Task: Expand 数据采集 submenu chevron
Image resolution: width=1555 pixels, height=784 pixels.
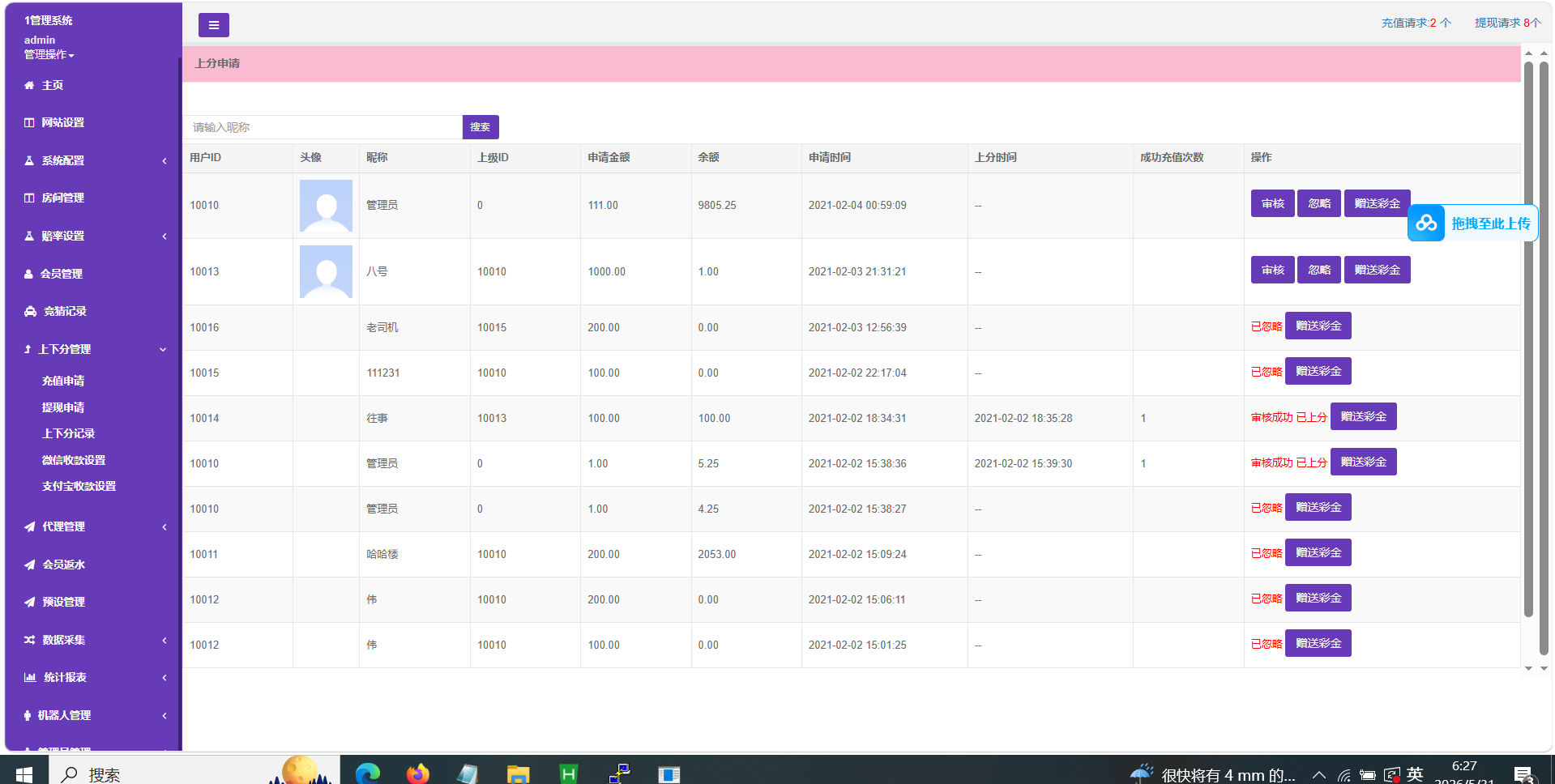Action: click(x=164, y=640)
